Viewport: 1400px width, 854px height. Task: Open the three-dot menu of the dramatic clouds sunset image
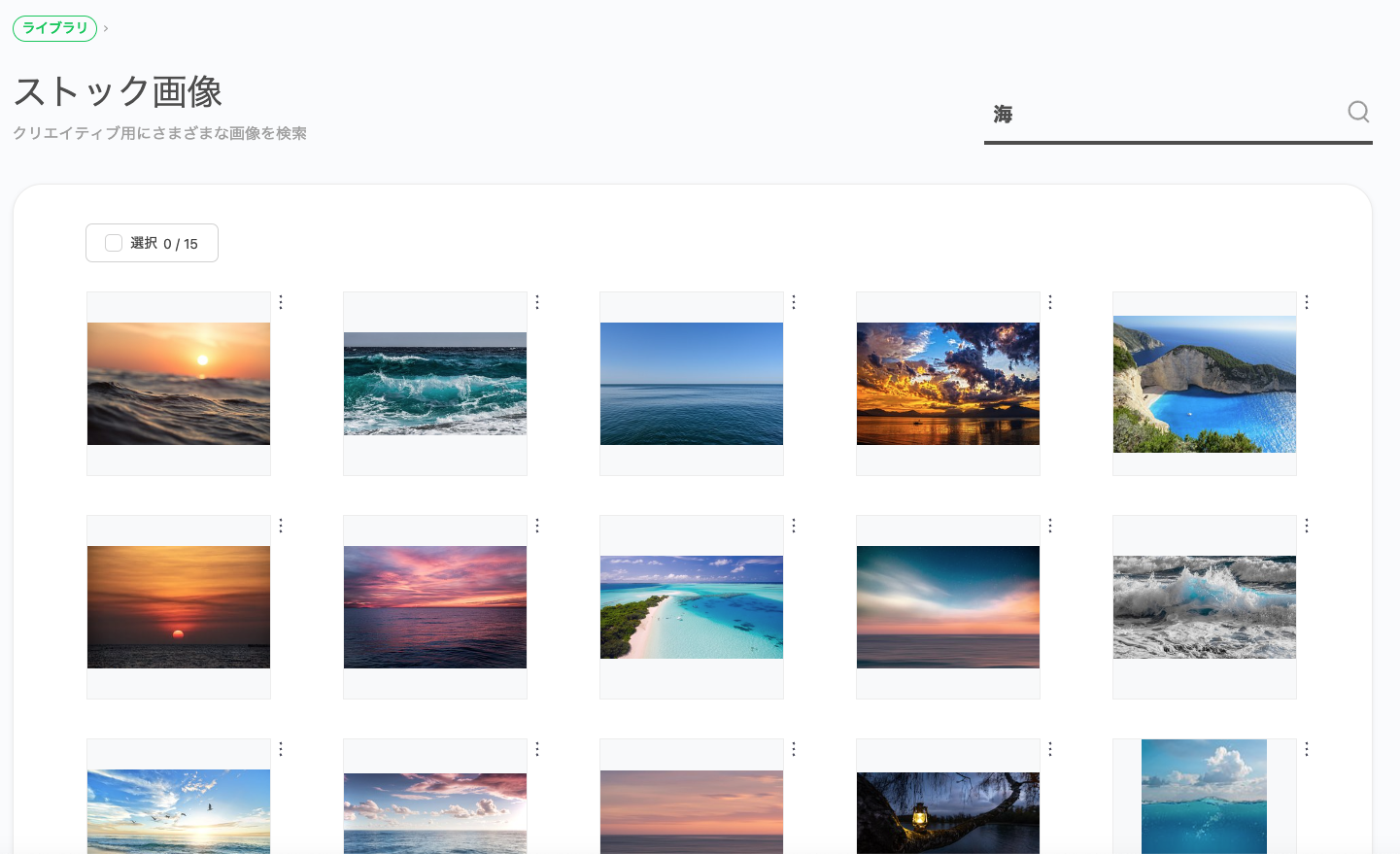[x=1050, y=302]
